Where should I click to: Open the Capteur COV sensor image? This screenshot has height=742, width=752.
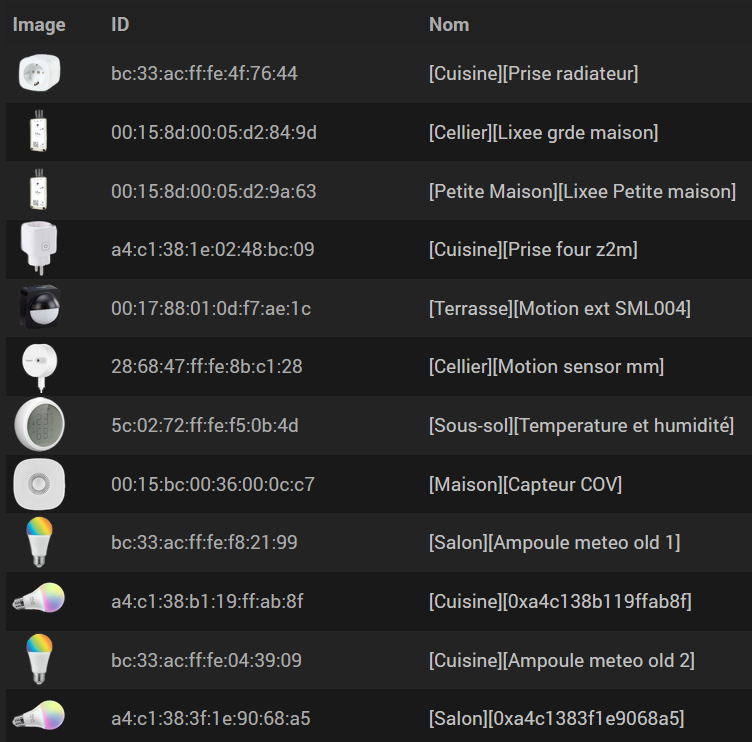pos(39,484)
